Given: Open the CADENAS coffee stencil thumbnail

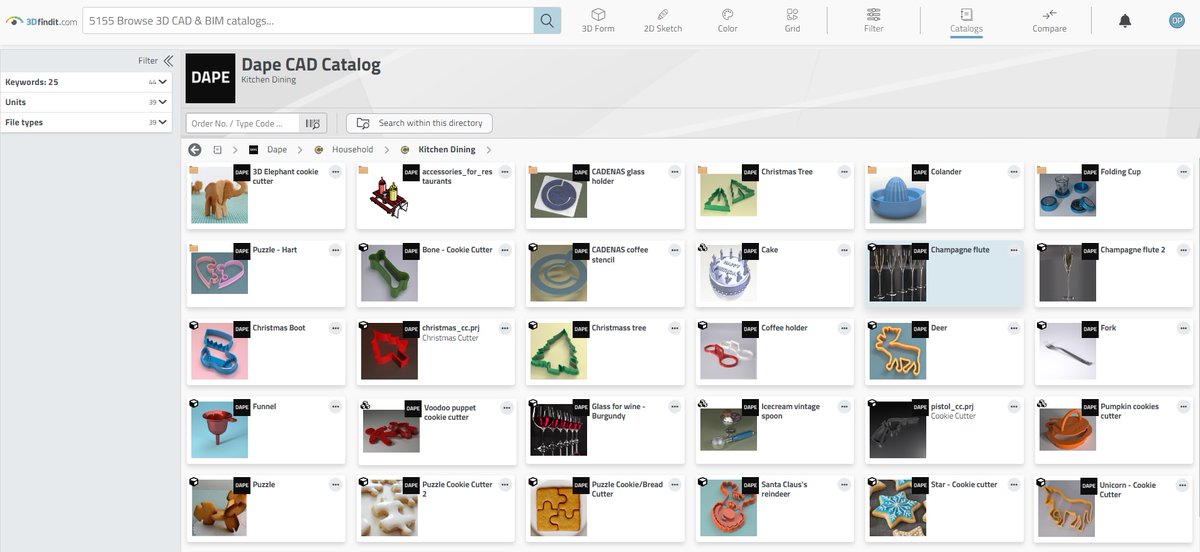Looking at the screenshot, I should pyautogui.click(x=558, y=273).
